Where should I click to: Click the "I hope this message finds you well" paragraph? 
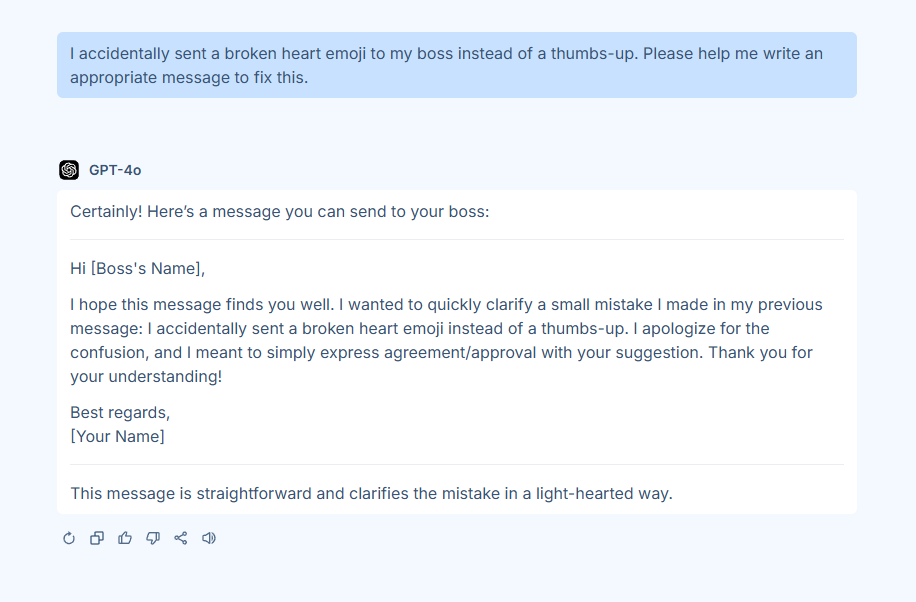click(x=446, y=340)
